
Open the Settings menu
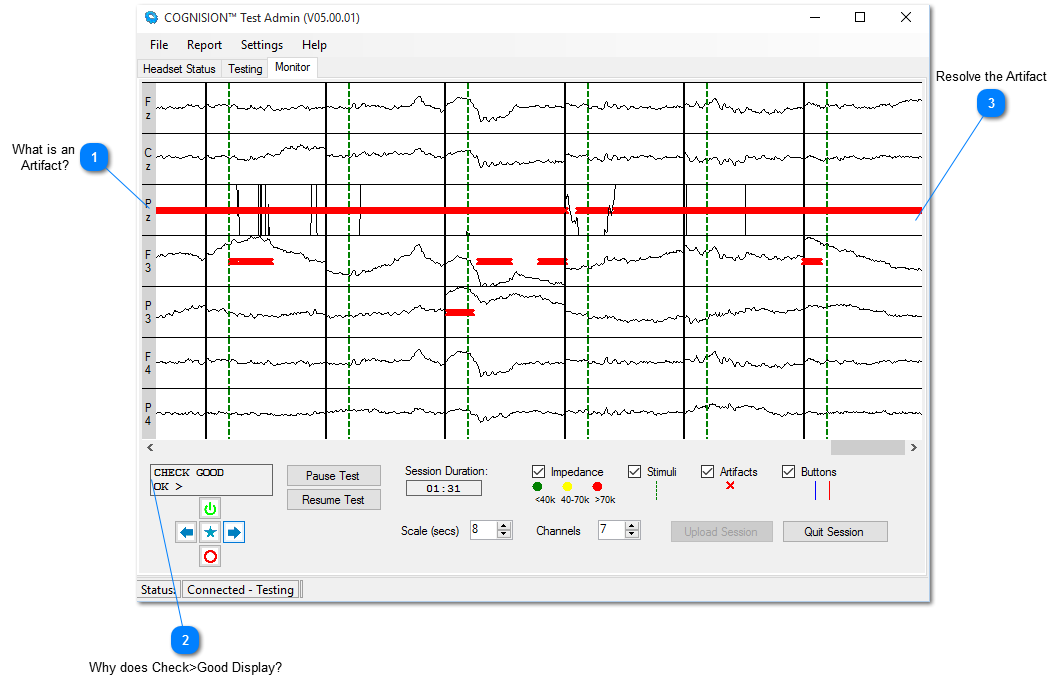pyautogui.click(x=261, y=44)
